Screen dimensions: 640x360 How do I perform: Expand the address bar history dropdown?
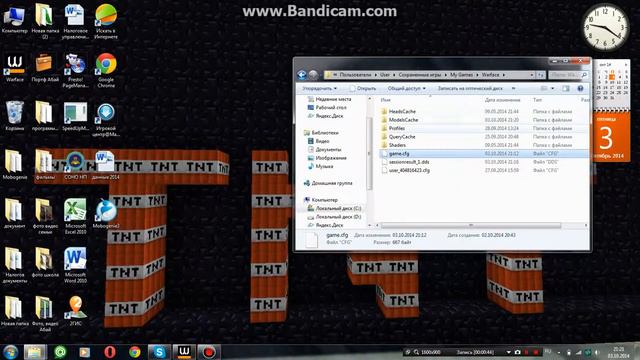tap(531, 75)
